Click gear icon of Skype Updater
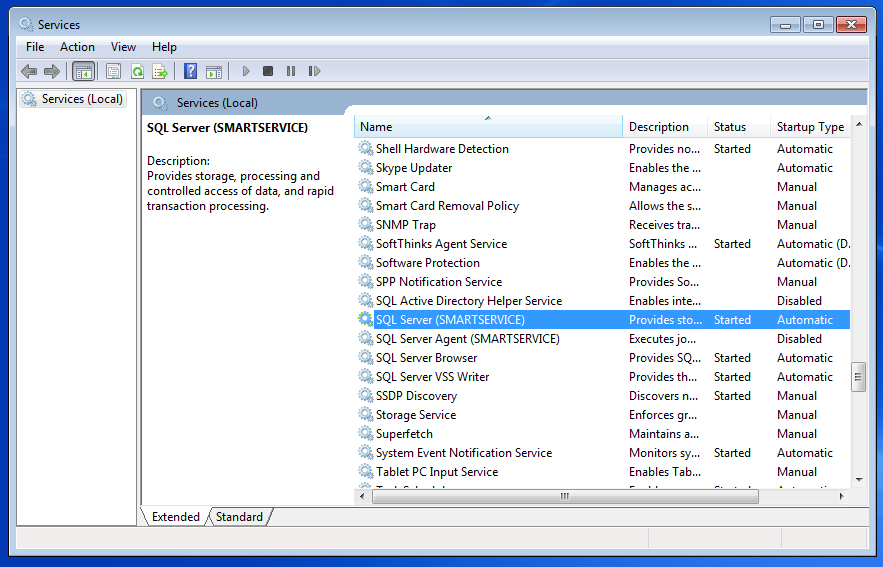 [x=366, y=167]
